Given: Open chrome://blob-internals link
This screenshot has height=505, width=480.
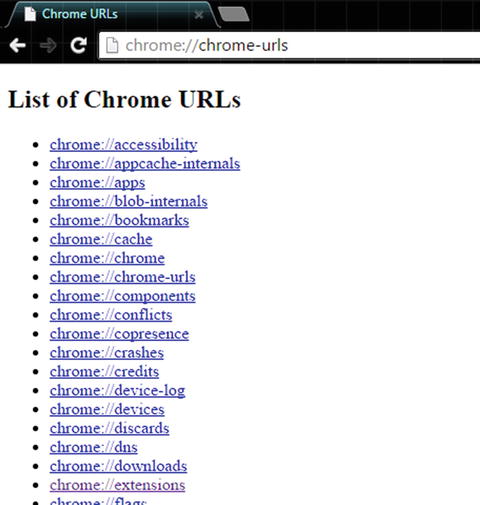Looking at the screenshot, I should coord(129,201).
